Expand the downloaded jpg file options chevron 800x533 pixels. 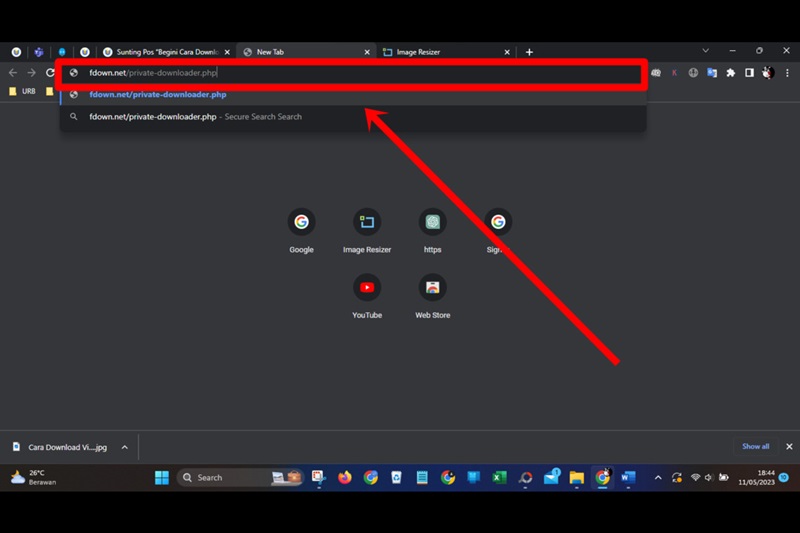(126, 447)
